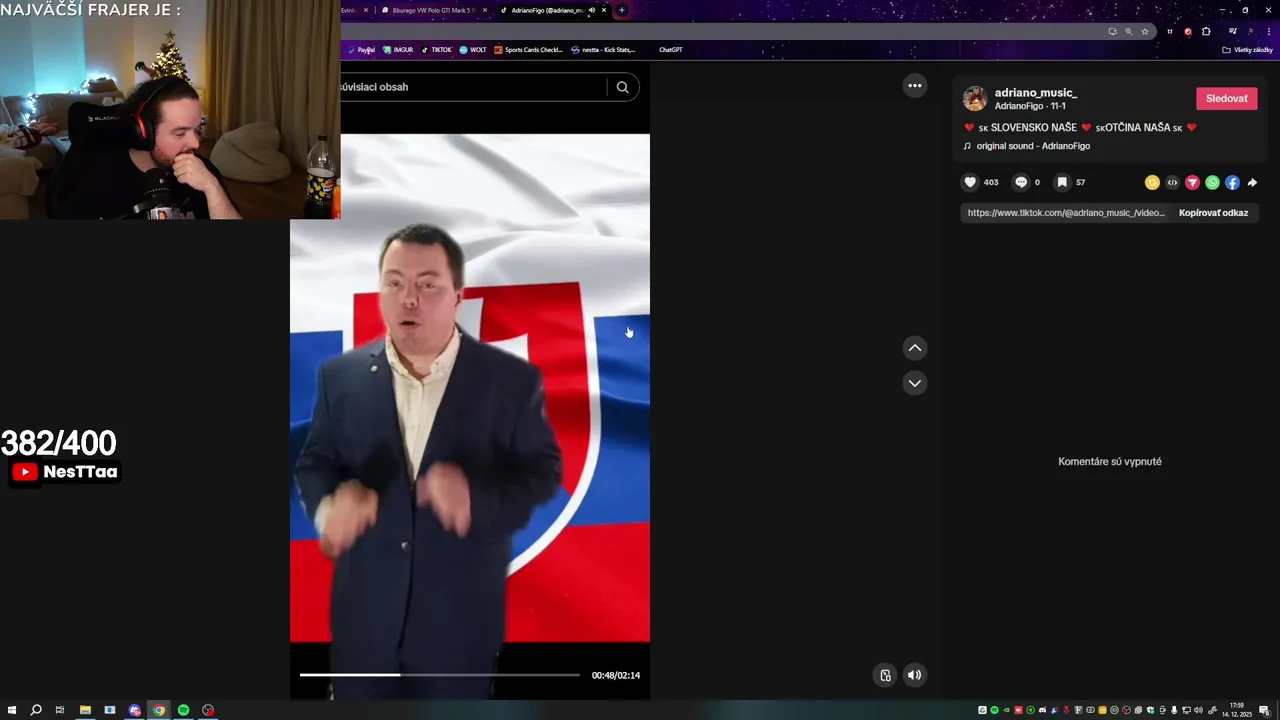Screen dimensions: 1280x720
Task: Like the video with the heart icon
Action: pos(970,182)
